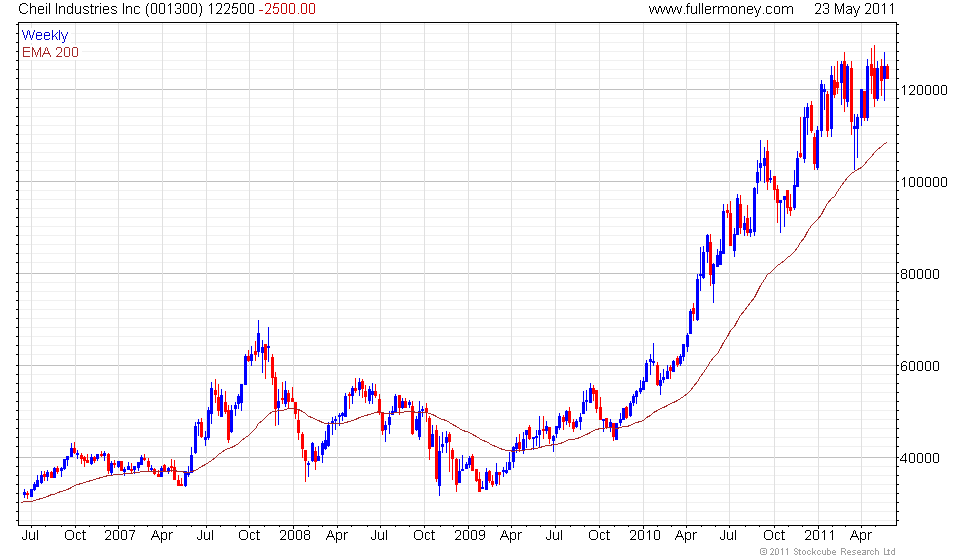Click the 'Apr' label right after 2007
Screen dimensions: 980x560
click(162, 536)
